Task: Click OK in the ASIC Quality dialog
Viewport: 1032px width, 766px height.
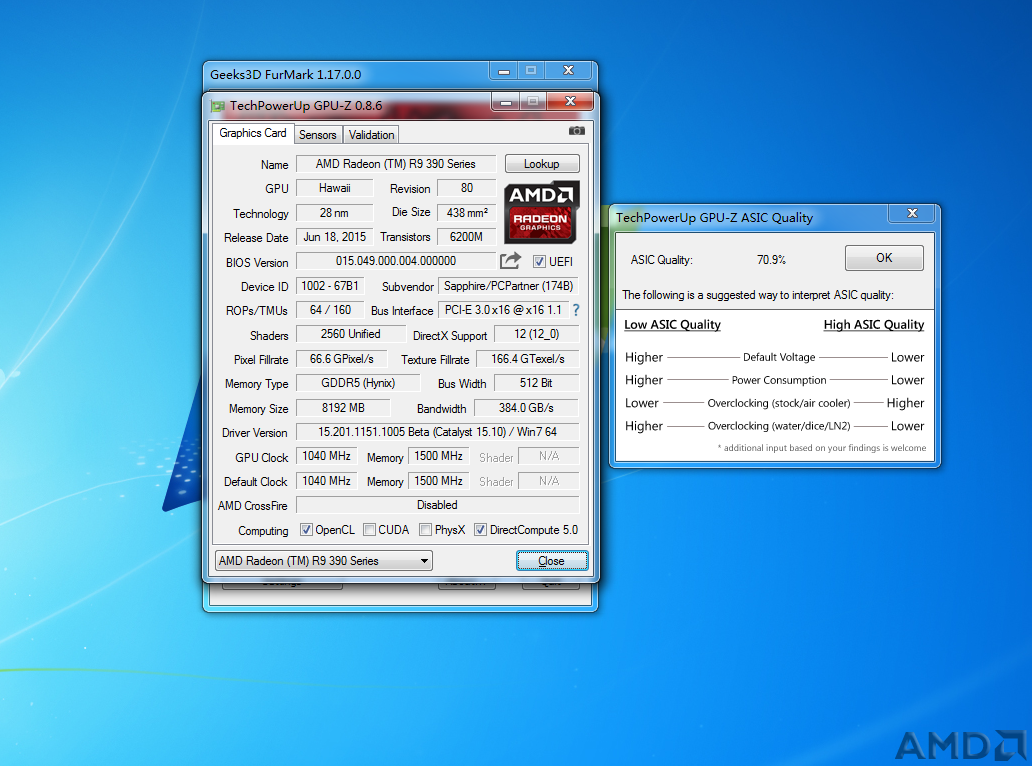Action: 884,258
